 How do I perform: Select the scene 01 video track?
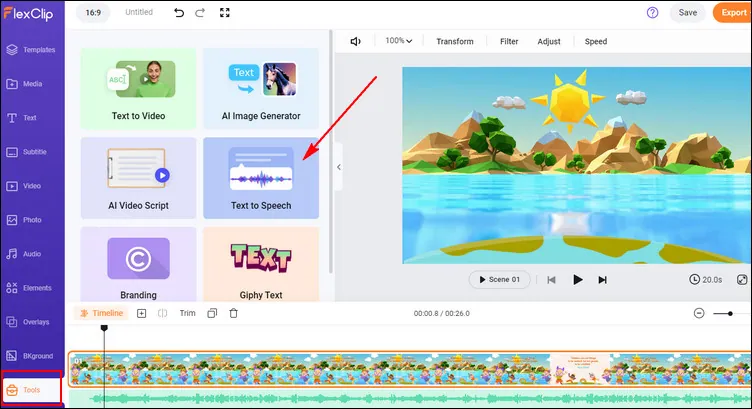[410, 369]
